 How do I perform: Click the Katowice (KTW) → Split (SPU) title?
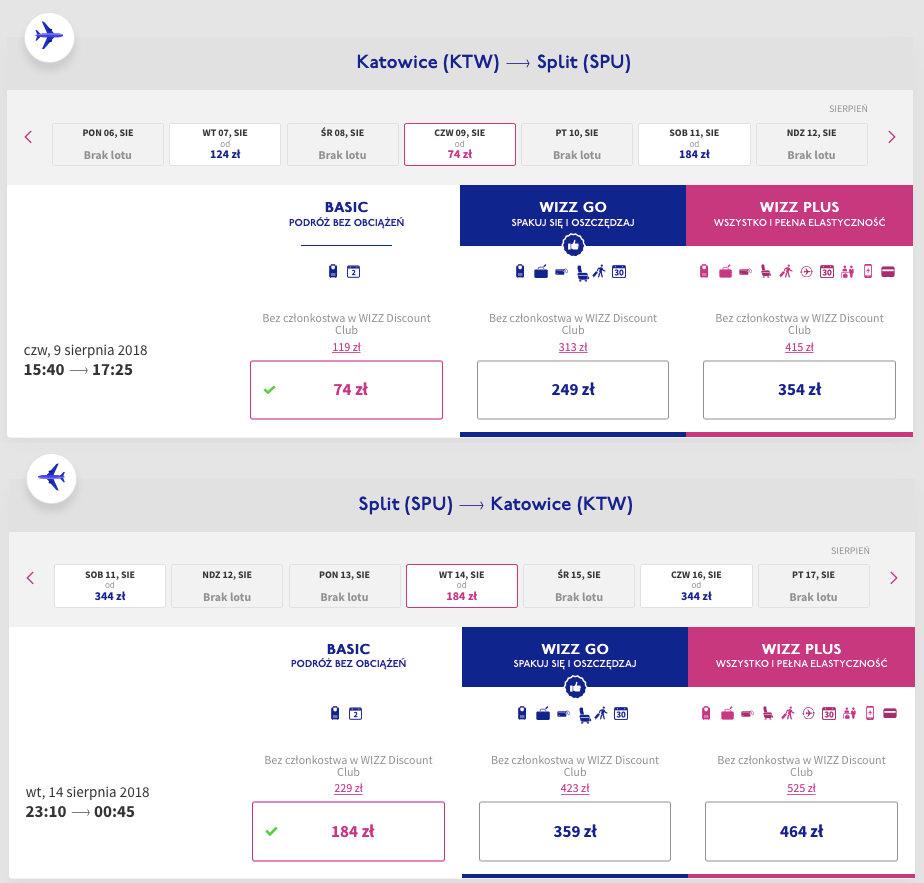494,62
